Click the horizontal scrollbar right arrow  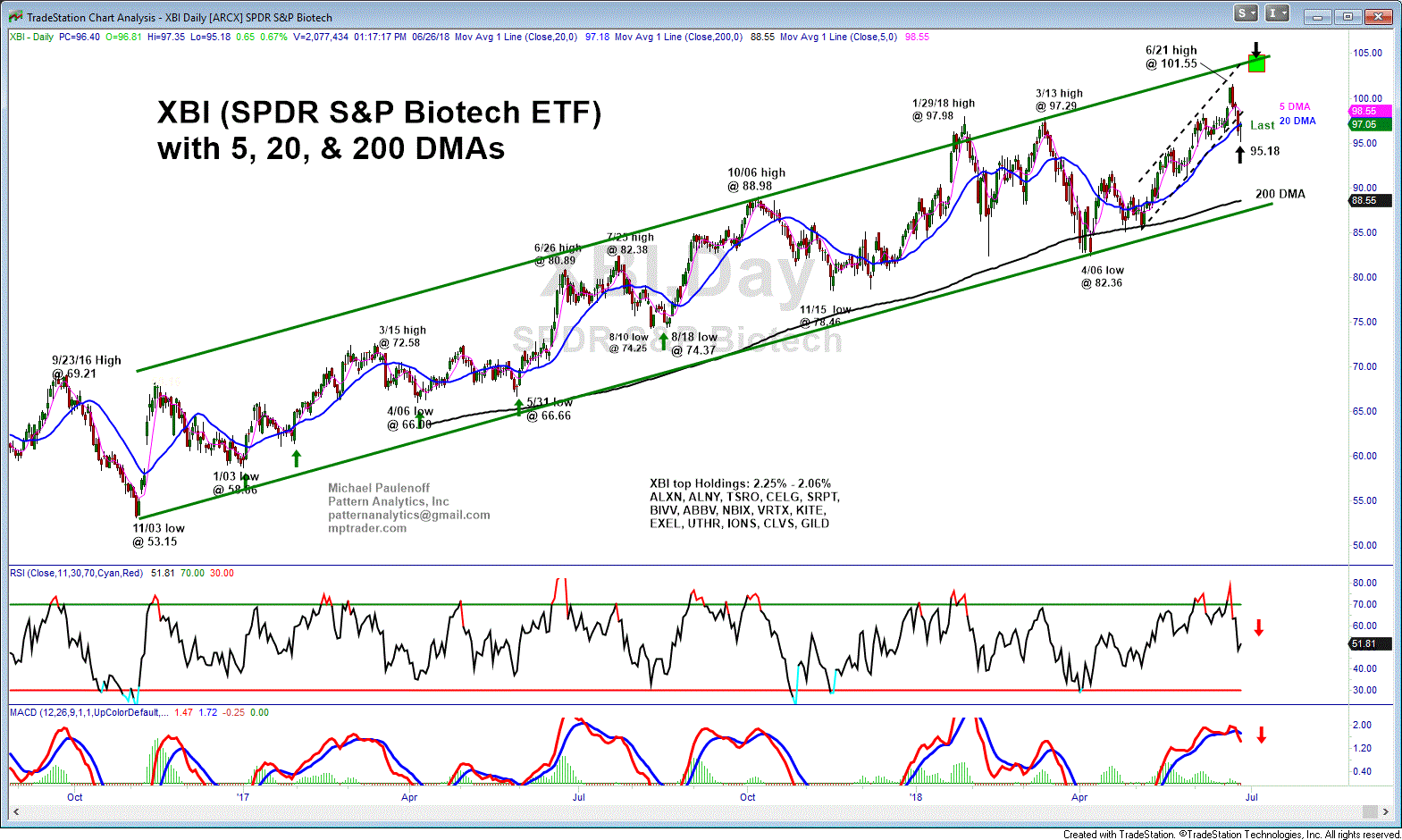(x=1386, y=811)
